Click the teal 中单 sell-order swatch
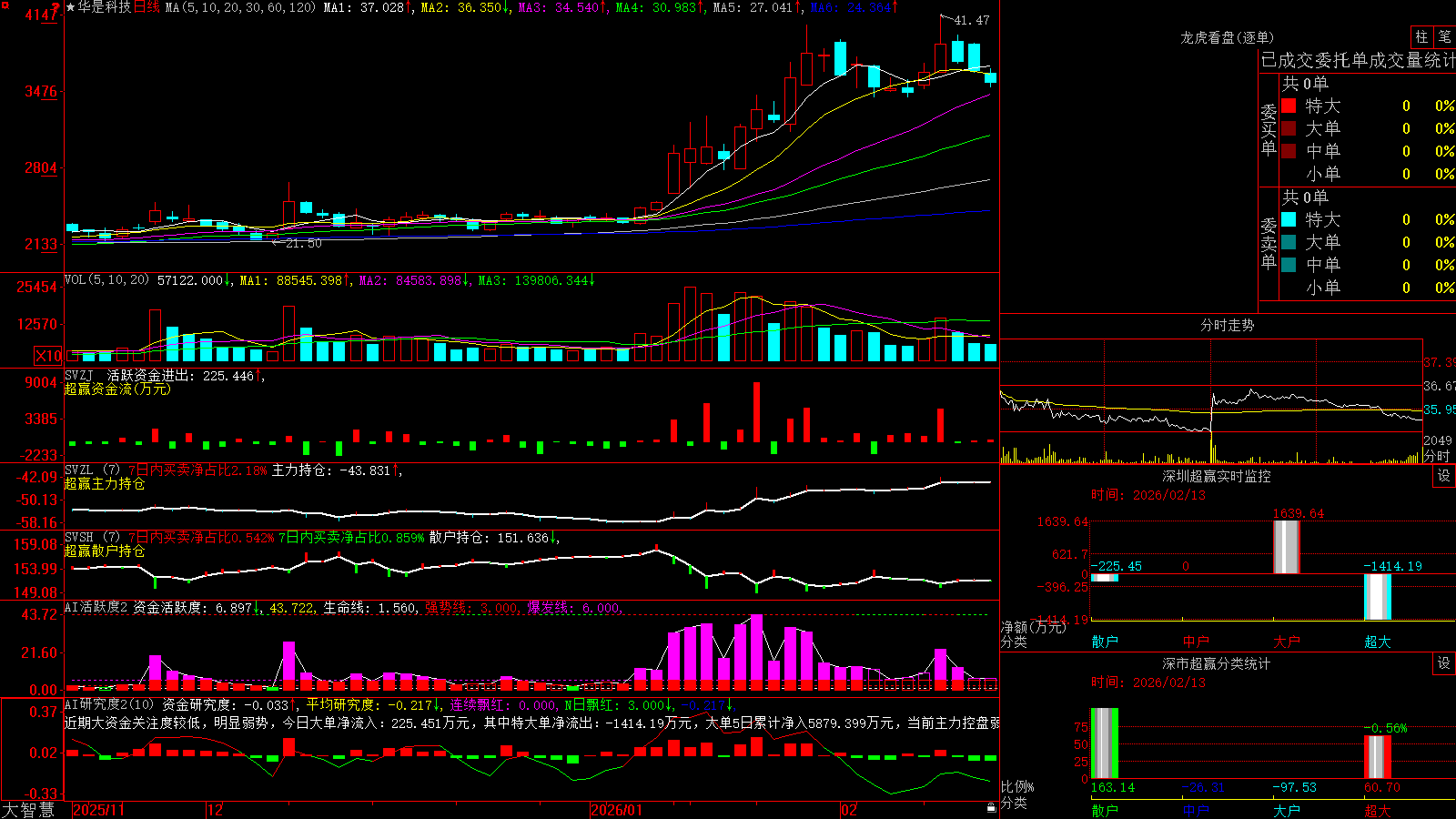Screen dimensions: 1456x819 point(1289,265)
